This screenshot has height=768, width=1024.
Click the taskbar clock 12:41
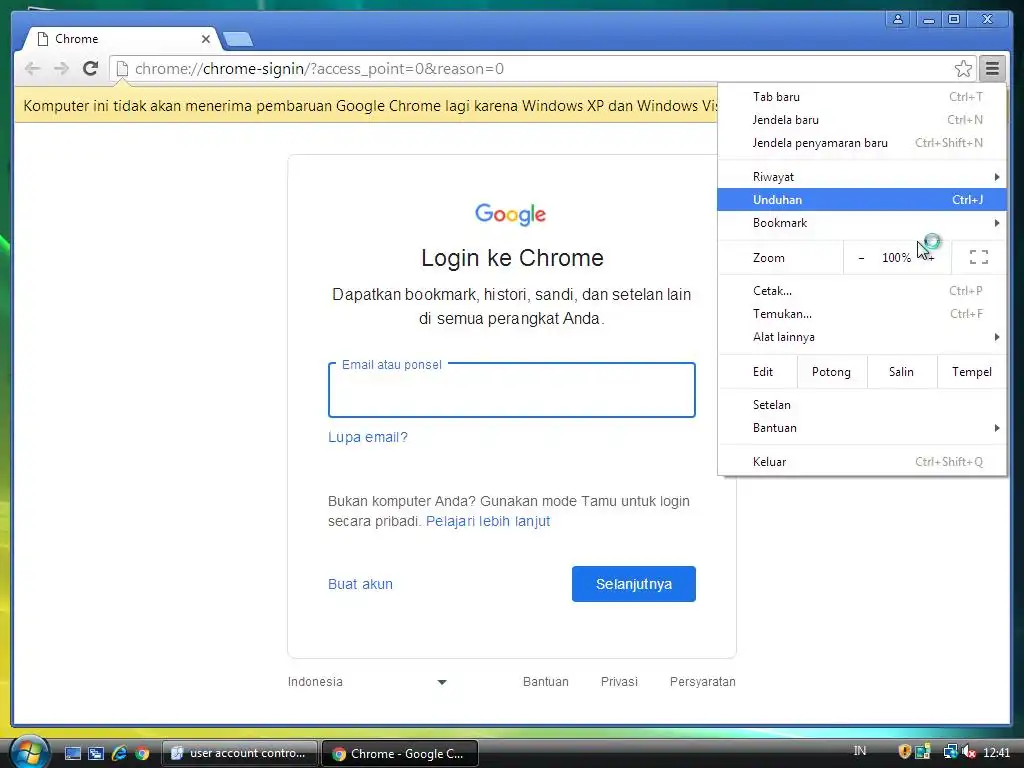pyautogui.click(x=996, y=752)
